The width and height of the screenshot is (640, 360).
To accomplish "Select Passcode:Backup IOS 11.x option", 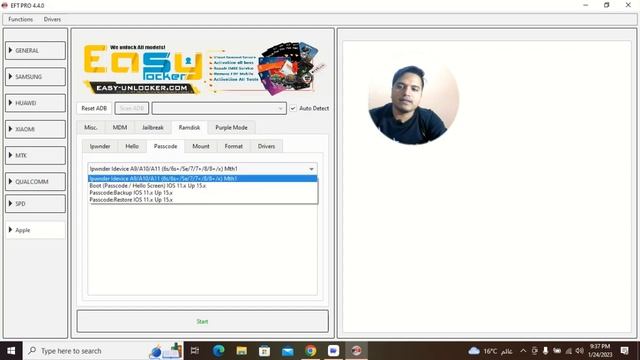I will (x=202, y=193).
